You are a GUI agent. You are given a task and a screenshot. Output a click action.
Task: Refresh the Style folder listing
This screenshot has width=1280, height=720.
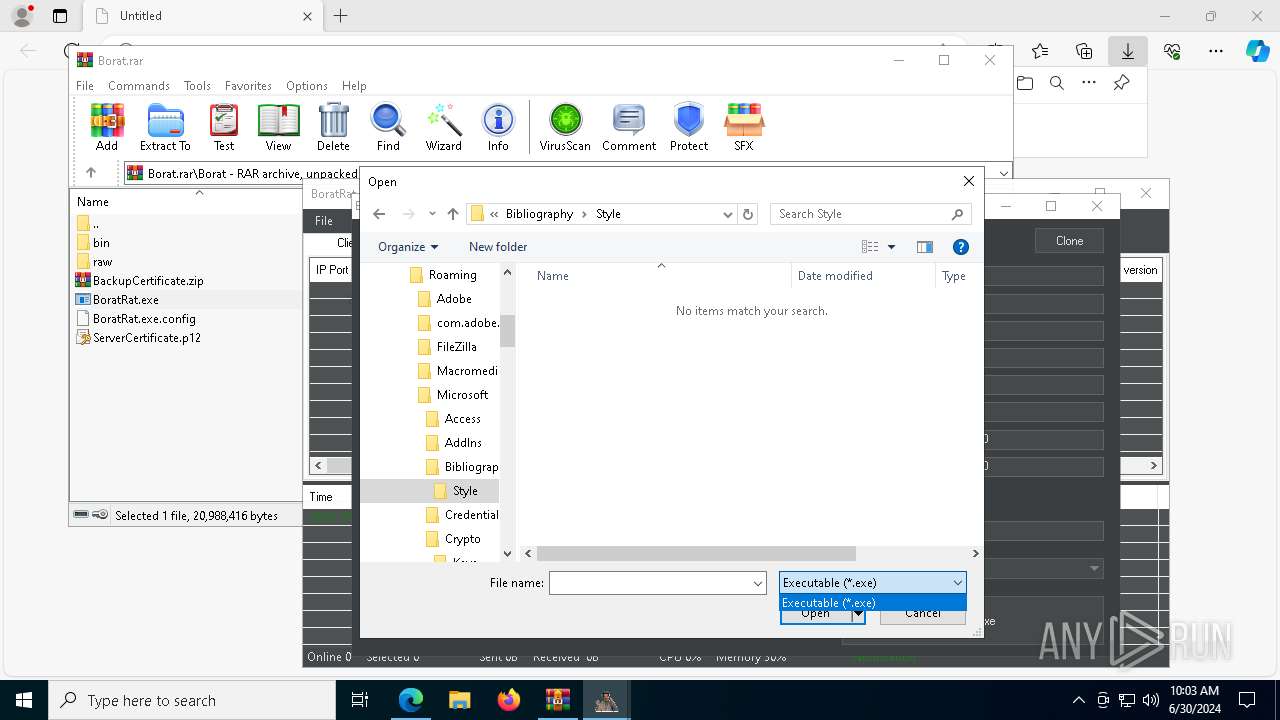[x=748, y=214]
